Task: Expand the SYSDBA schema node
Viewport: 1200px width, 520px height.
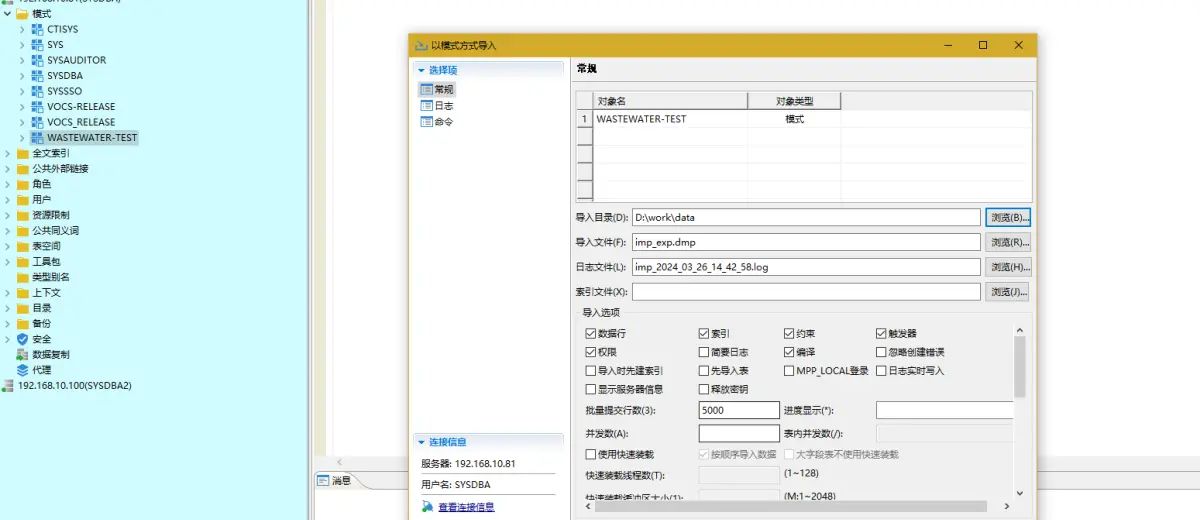Action: click(22, 76)
